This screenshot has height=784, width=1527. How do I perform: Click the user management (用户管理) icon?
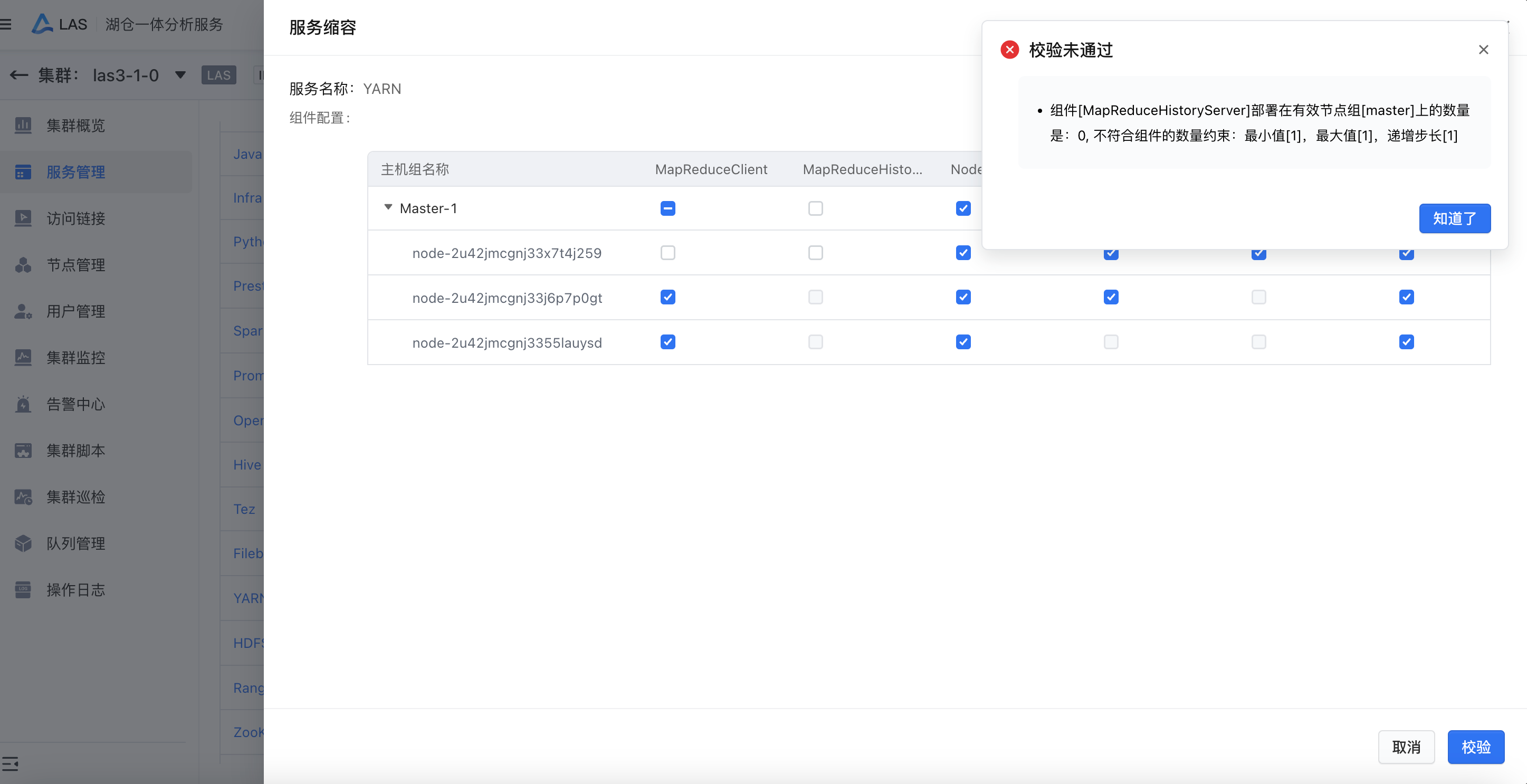click(x=23, y=311)
